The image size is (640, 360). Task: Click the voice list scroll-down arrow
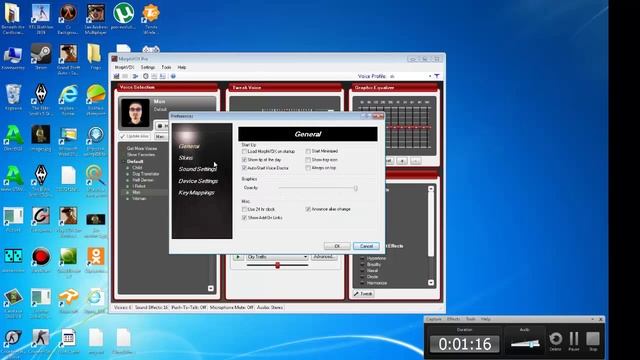(211, 289)
